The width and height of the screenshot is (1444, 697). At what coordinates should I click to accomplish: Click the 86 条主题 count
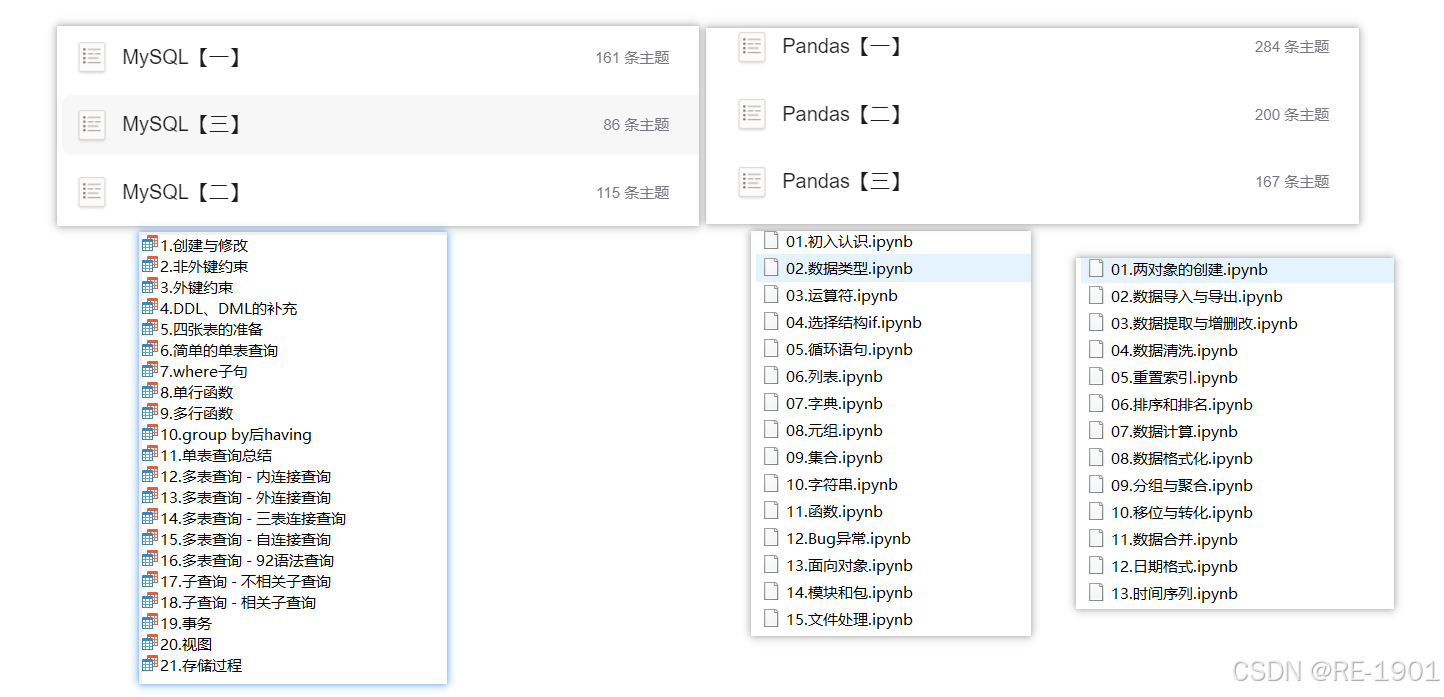pos(636,125)
